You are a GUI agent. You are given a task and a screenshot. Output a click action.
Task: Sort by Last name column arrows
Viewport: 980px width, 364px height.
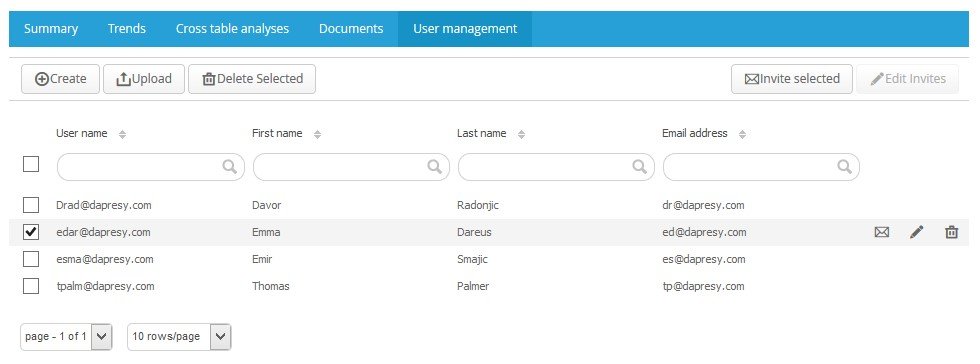(521, 134)
